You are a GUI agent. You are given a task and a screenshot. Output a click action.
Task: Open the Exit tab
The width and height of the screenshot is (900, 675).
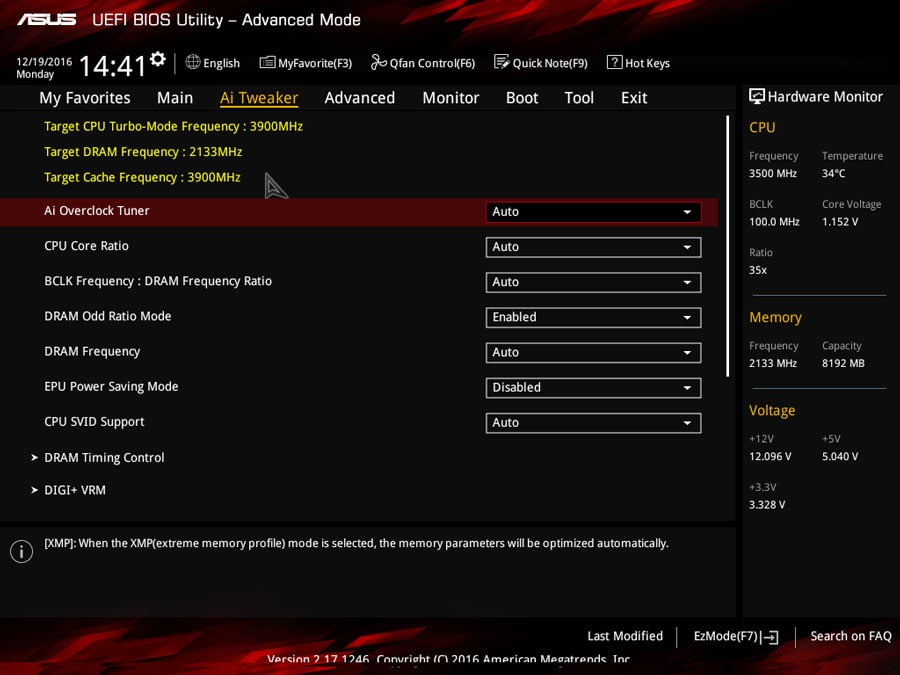(634, 98)
